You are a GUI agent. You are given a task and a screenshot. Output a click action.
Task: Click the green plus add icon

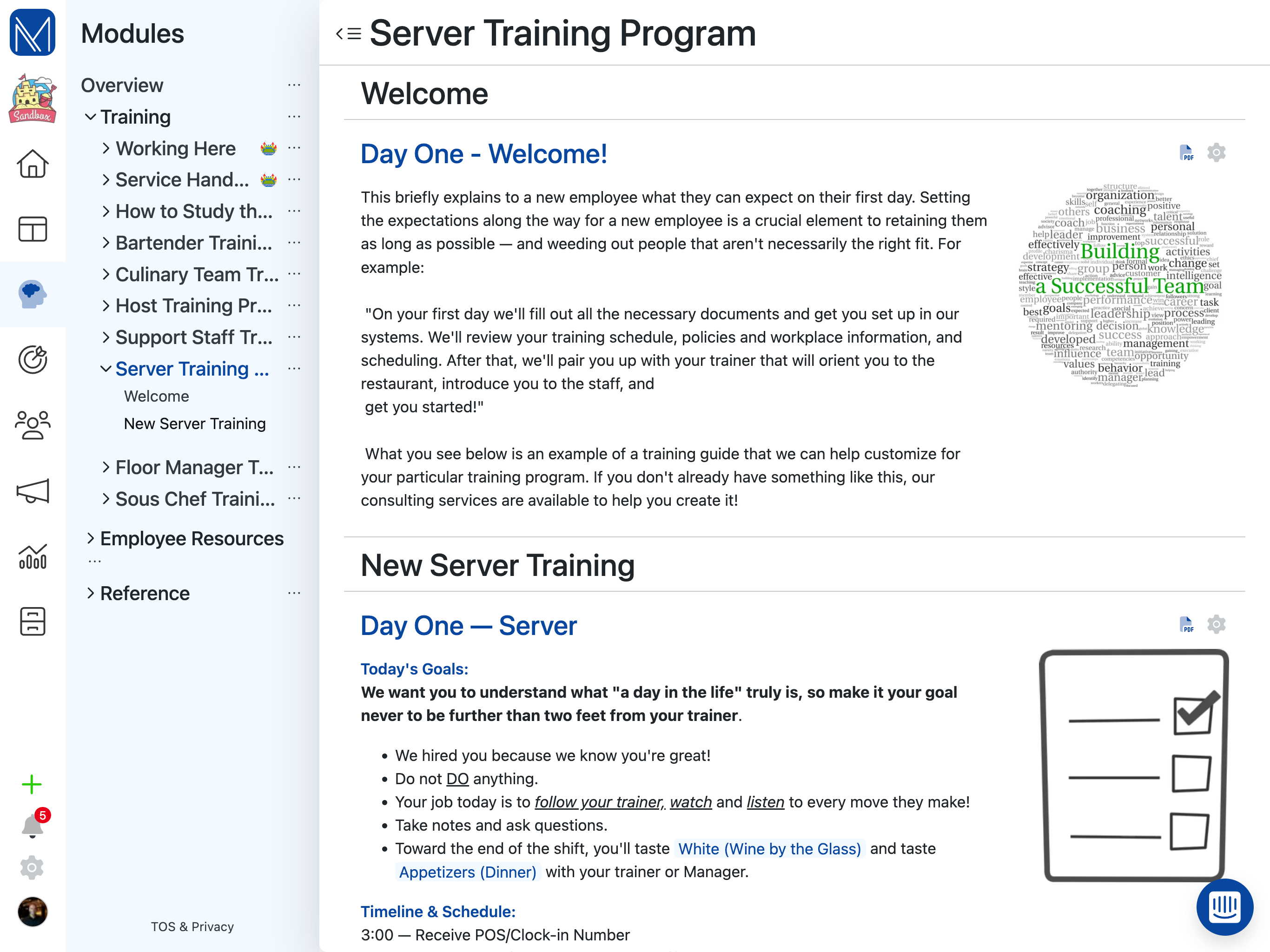[32, 784]
